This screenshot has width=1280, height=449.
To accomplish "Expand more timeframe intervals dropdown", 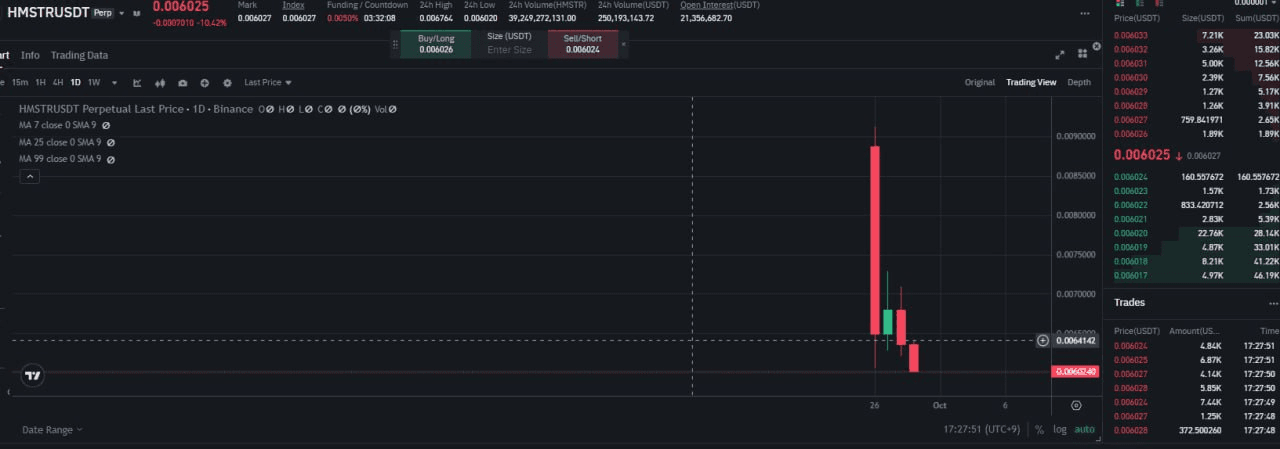I will (114, 82).
